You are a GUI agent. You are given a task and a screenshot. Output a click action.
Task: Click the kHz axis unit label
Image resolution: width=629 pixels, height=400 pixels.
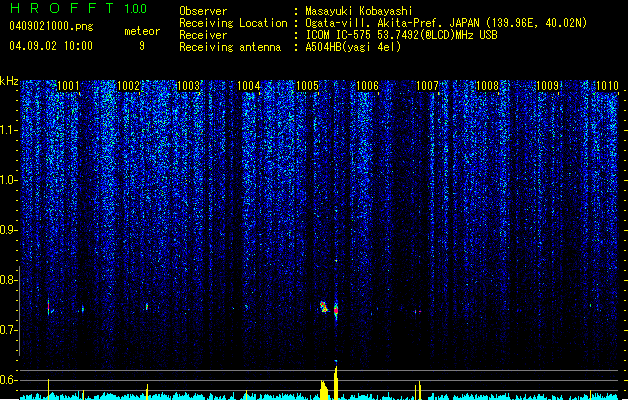[x=9, y=81]
